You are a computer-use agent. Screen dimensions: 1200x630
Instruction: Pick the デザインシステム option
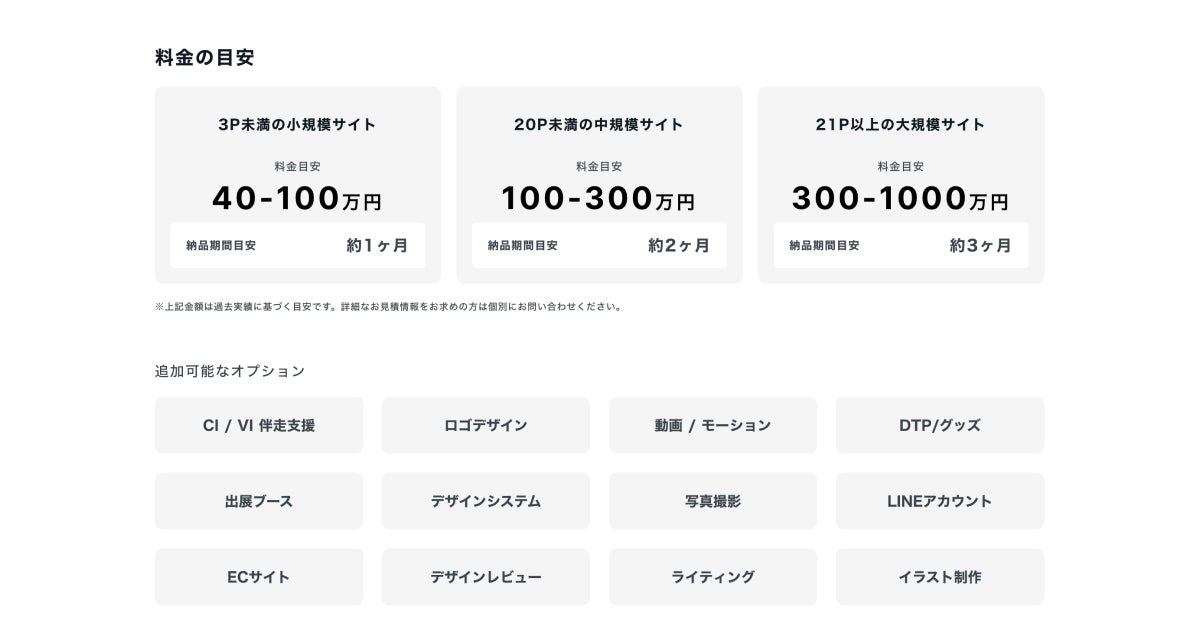click(486, 501)
